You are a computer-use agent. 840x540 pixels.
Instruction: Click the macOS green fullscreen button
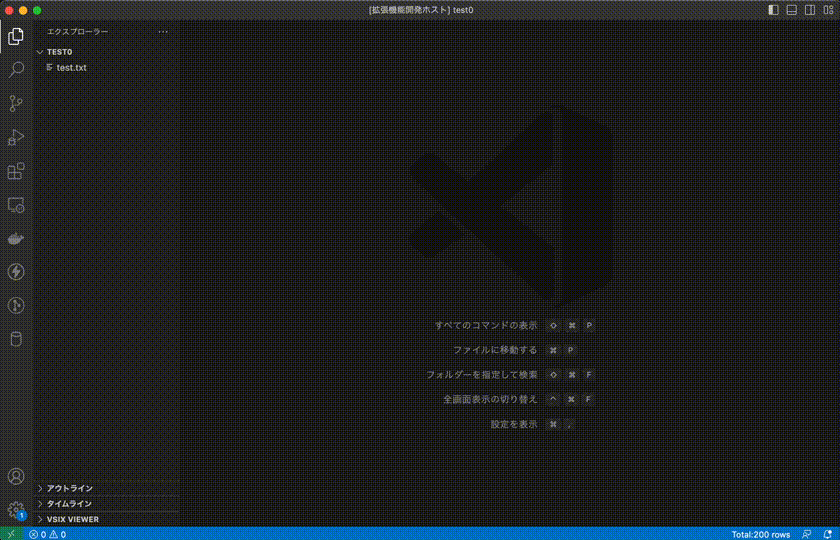pyautogui.click(x=37, y=10)
